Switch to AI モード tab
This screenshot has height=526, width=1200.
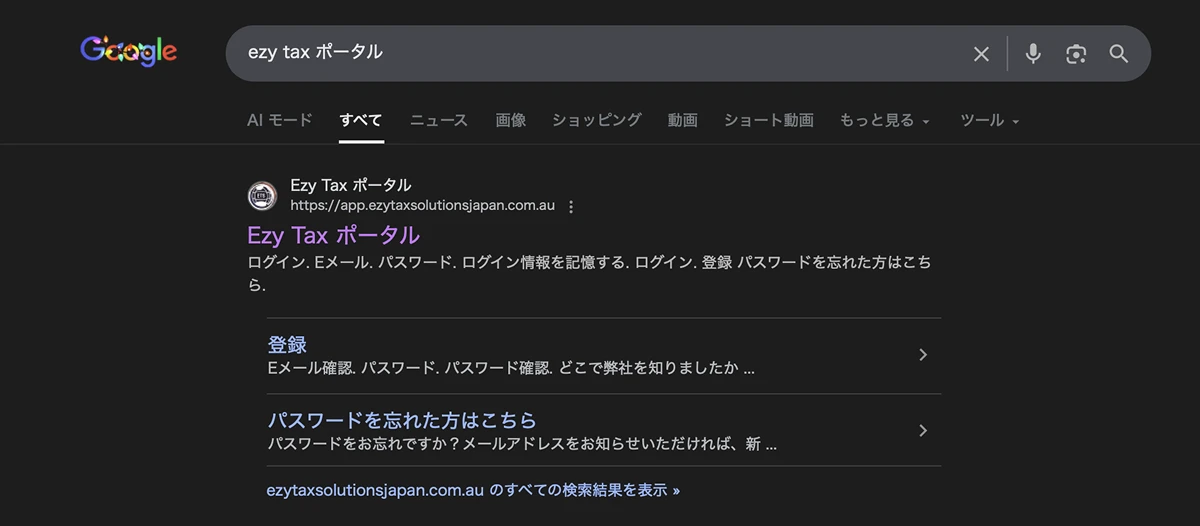coord(280,120)
